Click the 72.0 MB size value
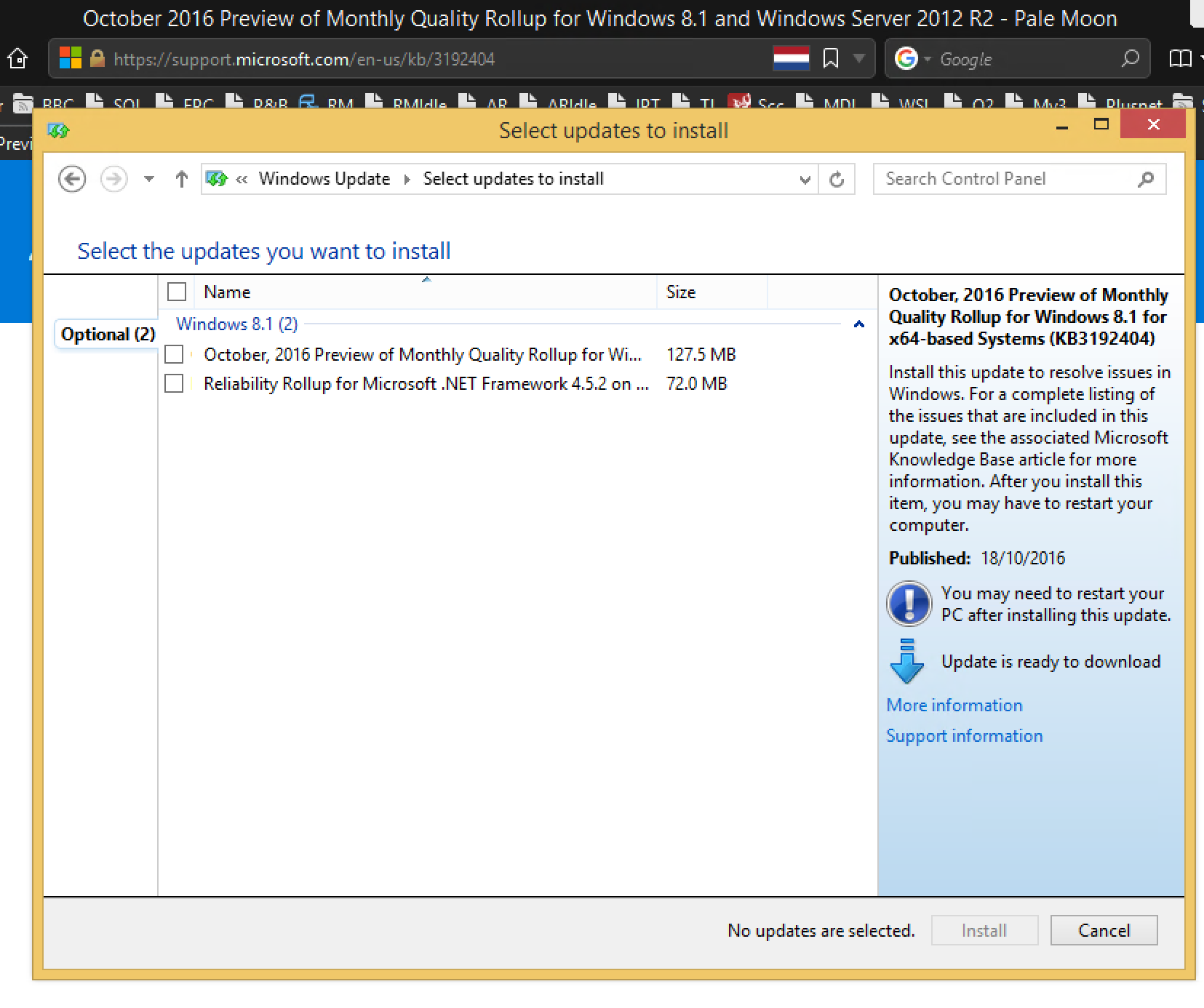Viewport: 1204px width, 1008px height. pos(697,383)
